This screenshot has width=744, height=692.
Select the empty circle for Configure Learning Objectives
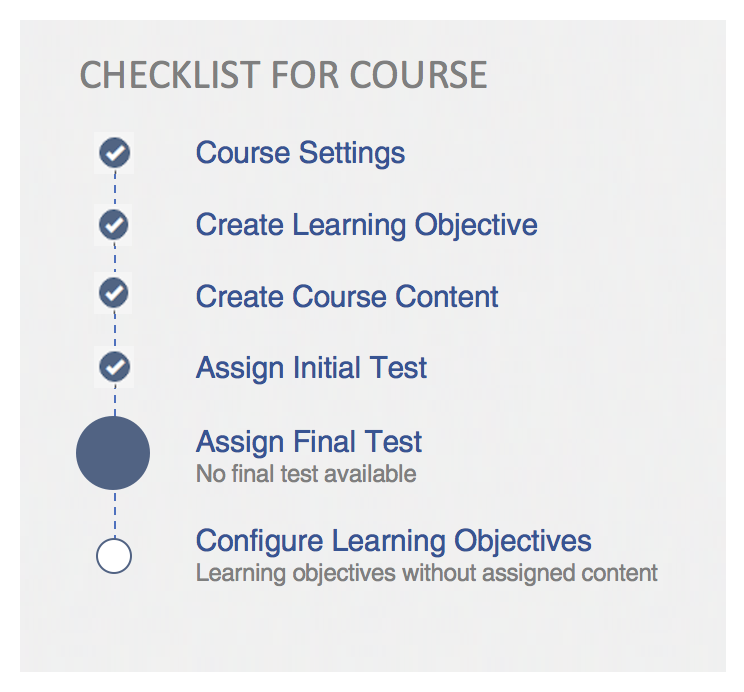114,556
